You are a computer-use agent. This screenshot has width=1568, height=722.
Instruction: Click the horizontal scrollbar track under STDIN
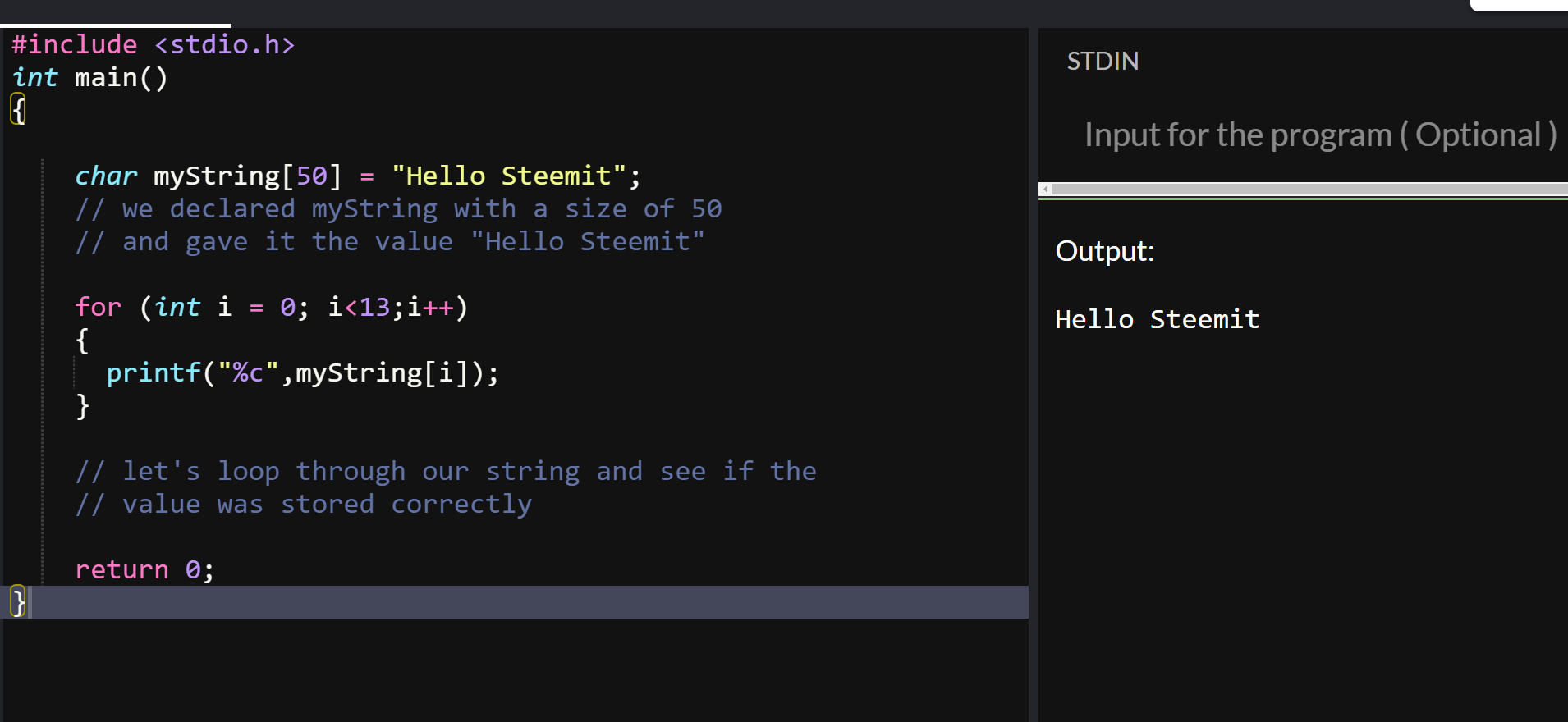(x=1310, y=190)
